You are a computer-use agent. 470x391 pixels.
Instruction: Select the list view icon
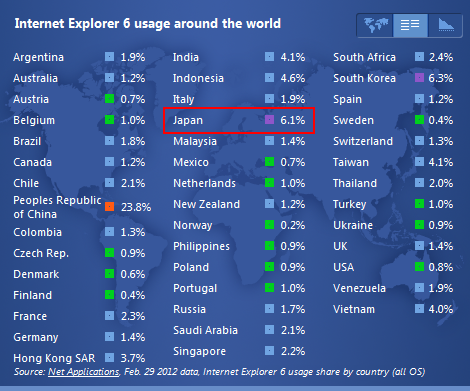click(410, 25)
